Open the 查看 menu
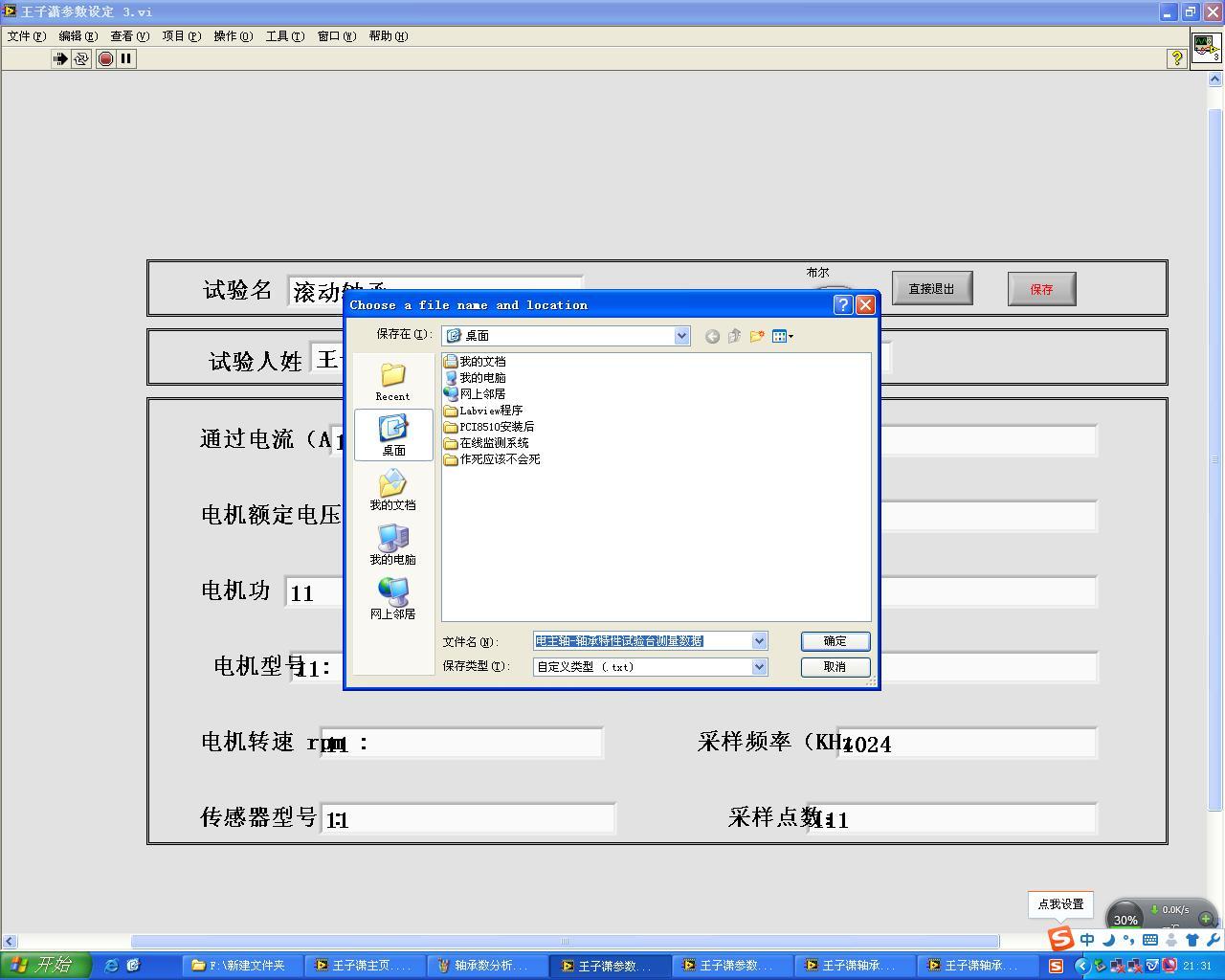1225x980 pixels. pyautogui.click(x=129, y=35)
